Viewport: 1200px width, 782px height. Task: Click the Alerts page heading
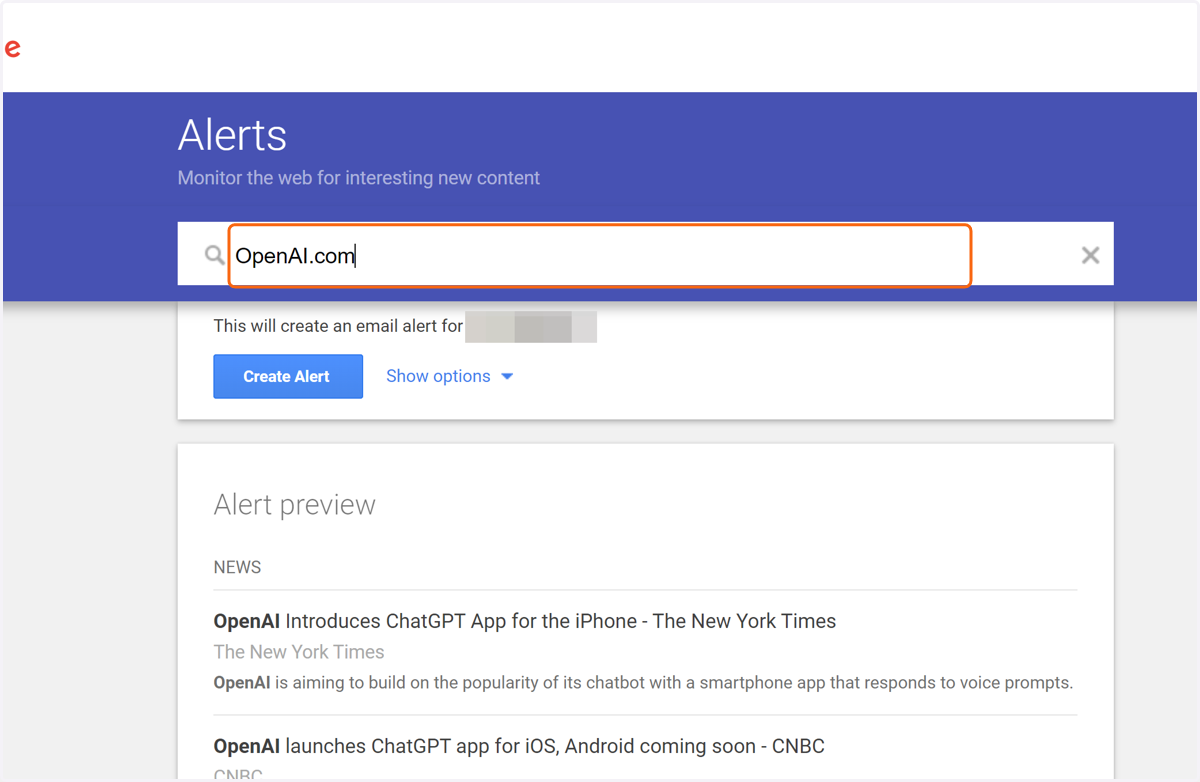pos(233,135)
